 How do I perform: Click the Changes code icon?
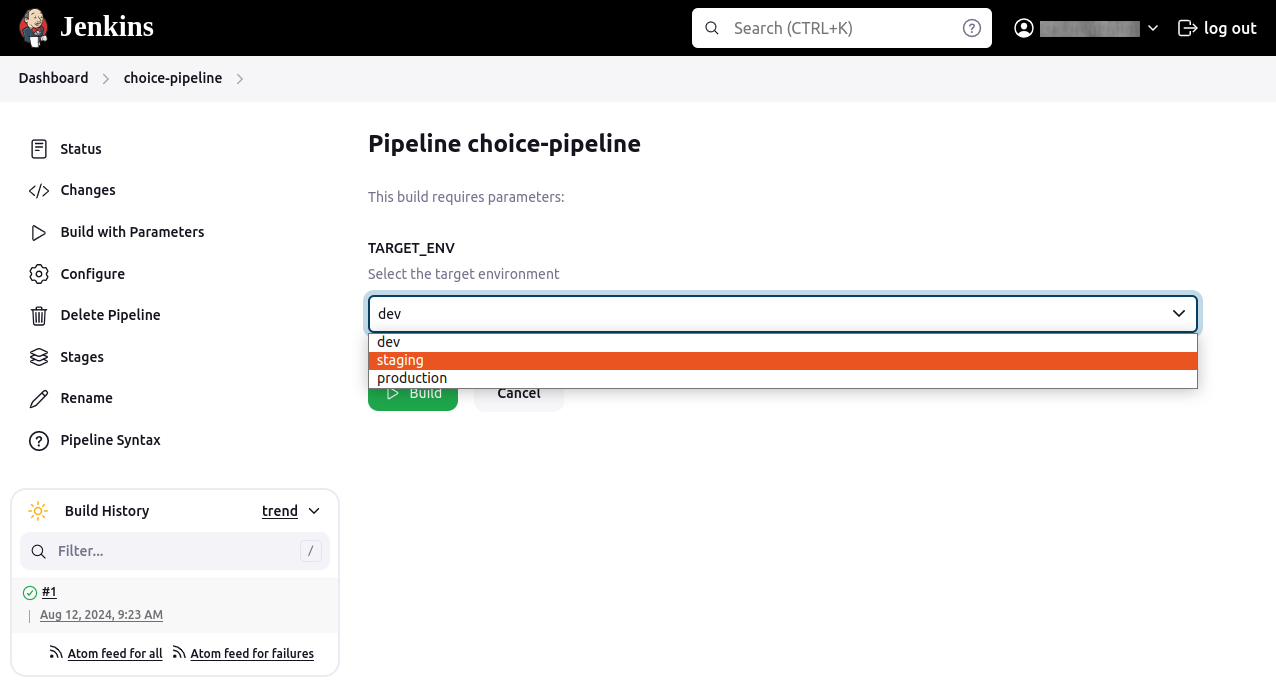[39, 190]
